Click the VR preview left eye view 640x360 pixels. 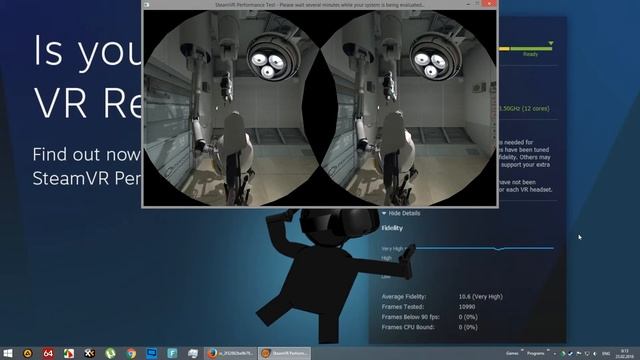tap(231, 108)
